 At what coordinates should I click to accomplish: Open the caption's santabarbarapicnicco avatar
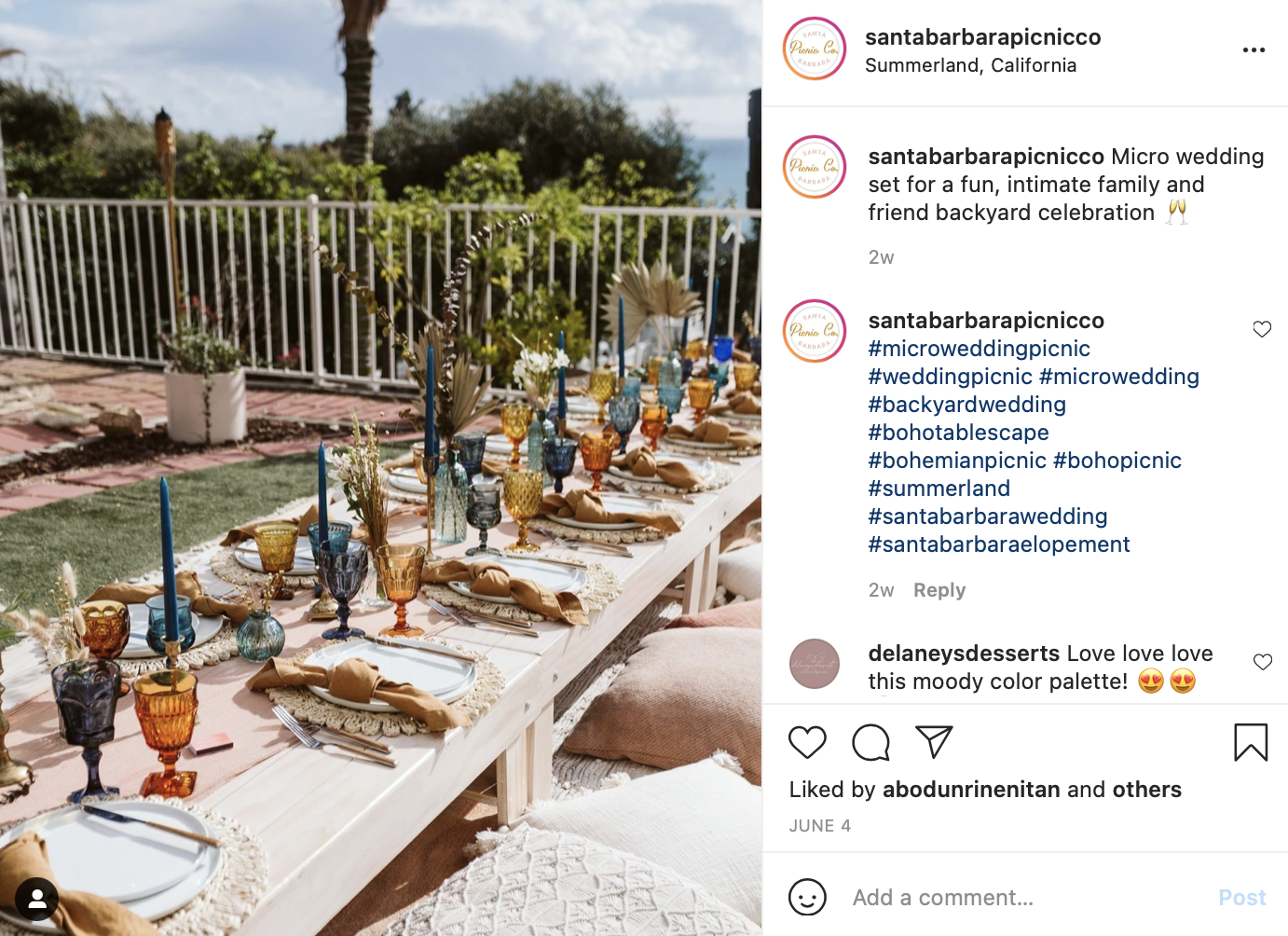(815, 167)
